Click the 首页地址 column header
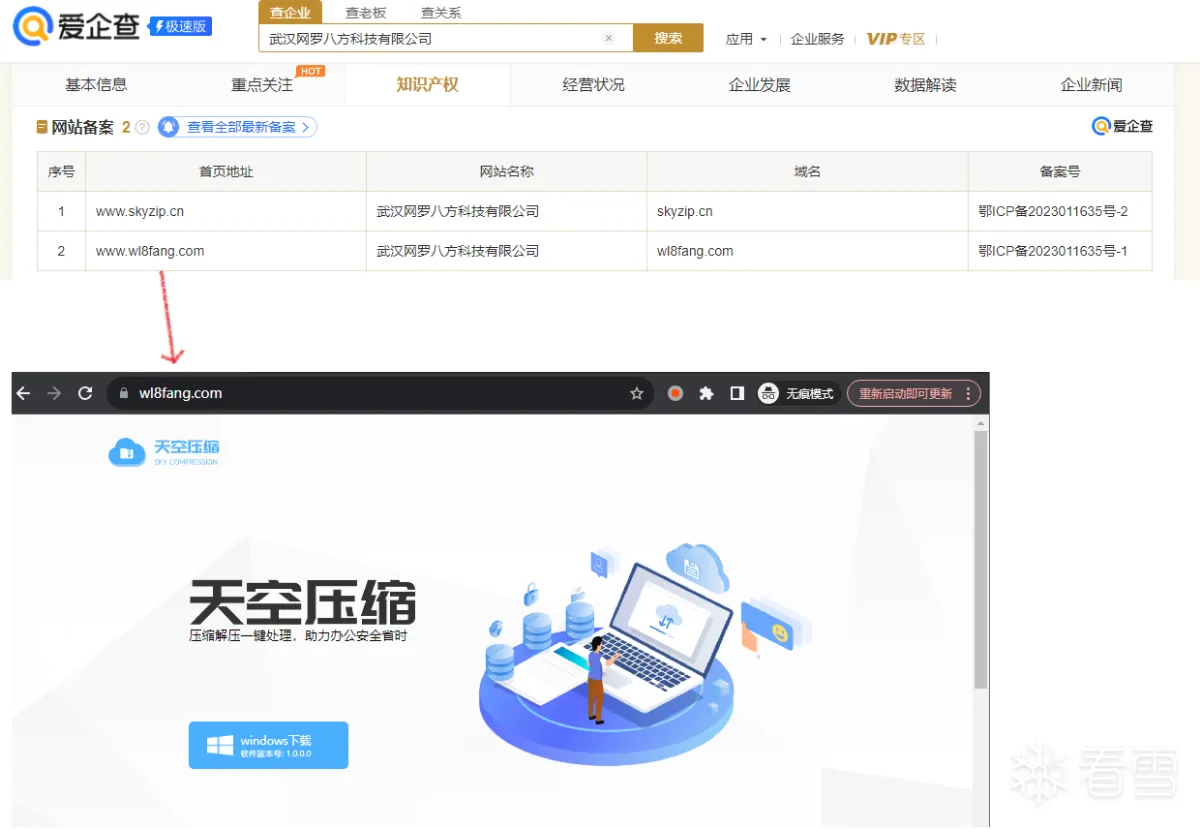The height and width of the screenshot is (829, 1200). (226, 172)
